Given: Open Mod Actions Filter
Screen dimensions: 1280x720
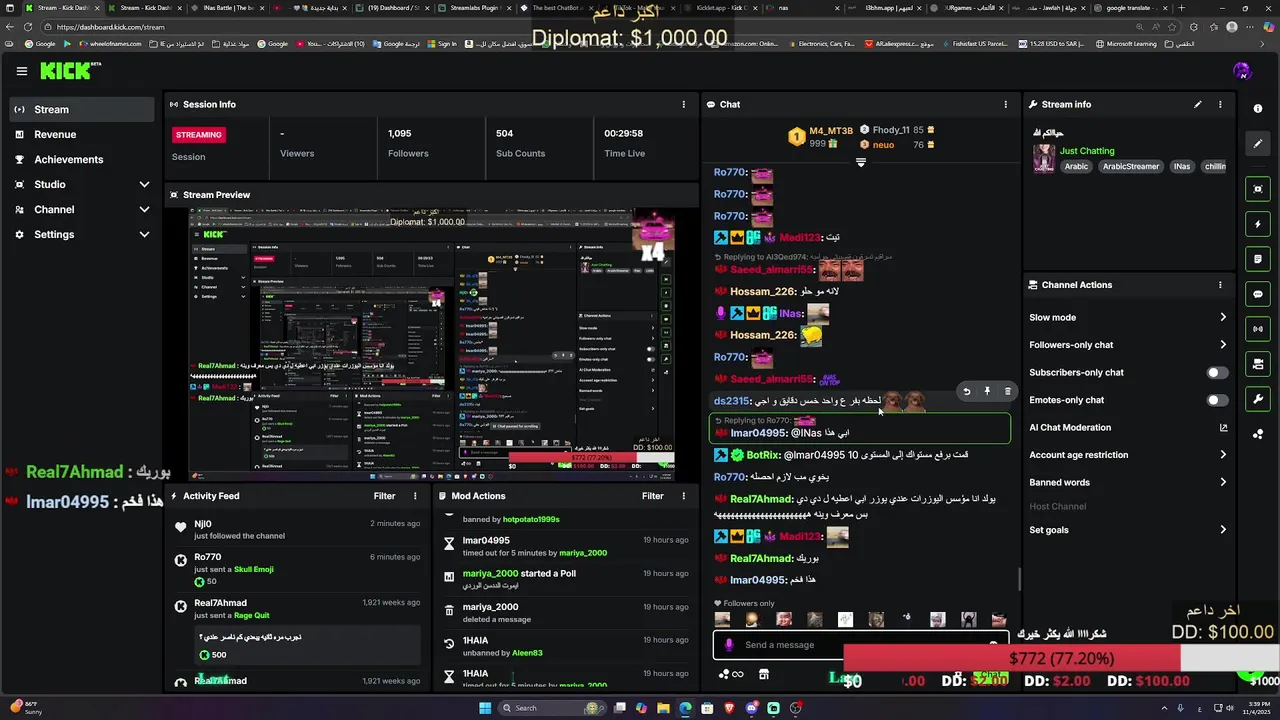Looking at the screenshot, I should coord(653,496).
